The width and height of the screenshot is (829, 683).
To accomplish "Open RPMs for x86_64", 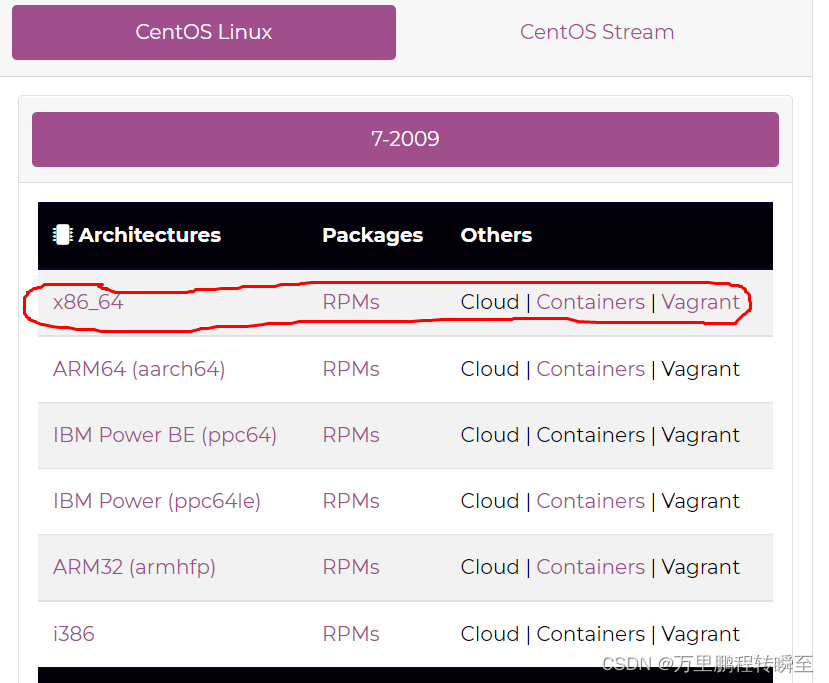I will pyautogui.click(x=351, y=302).
